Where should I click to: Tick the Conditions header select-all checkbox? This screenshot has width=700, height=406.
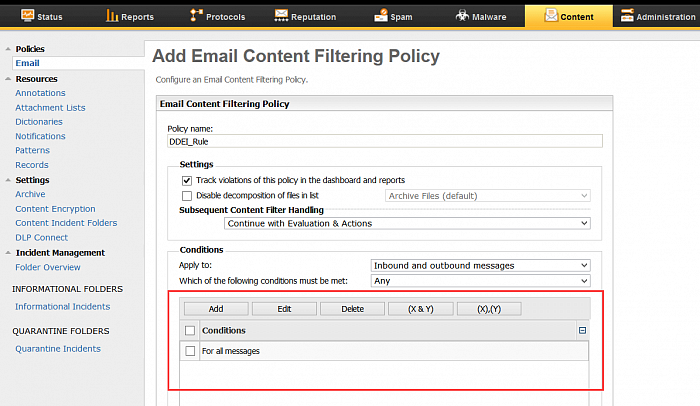190,331
